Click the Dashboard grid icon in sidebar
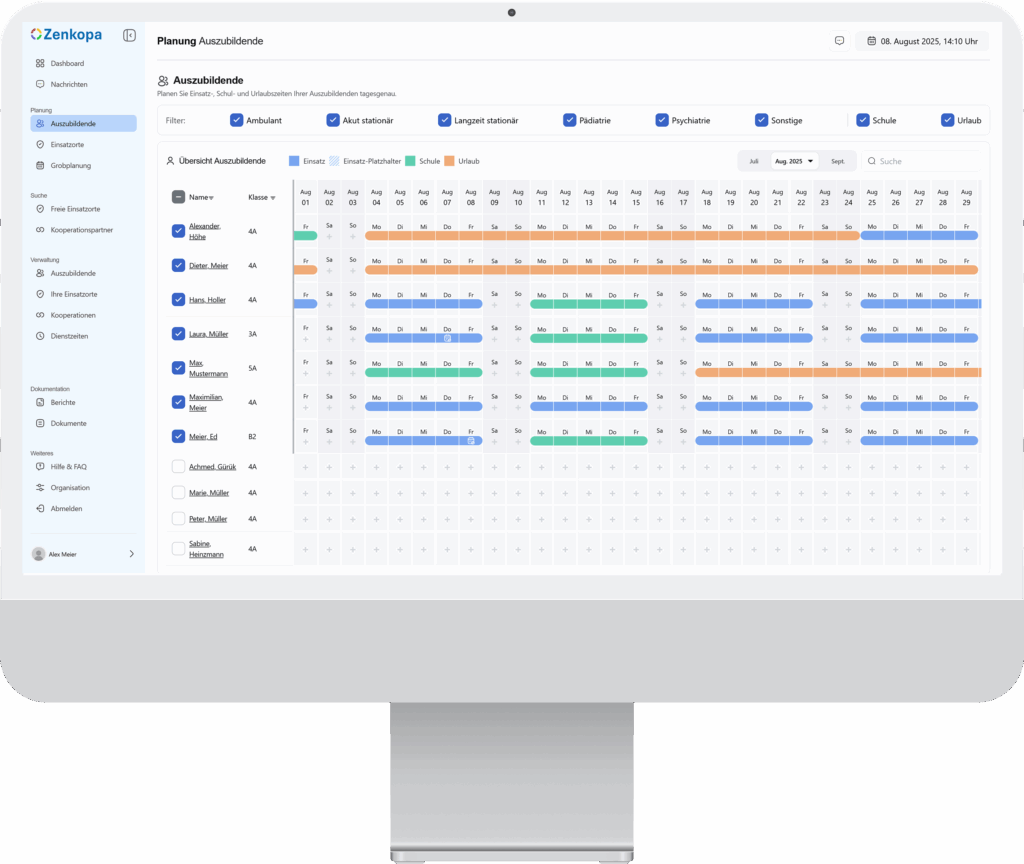The image size is (1024, 864). tap(40, 63)
